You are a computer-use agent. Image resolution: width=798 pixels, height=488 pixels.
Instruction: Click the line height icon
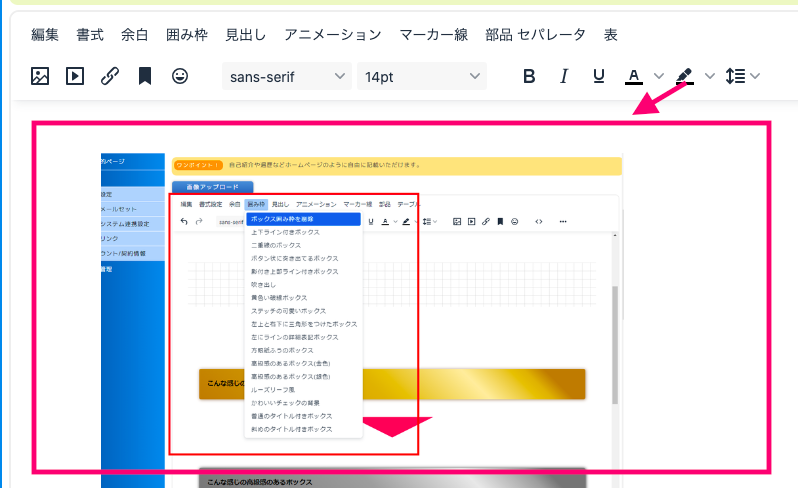735,76
